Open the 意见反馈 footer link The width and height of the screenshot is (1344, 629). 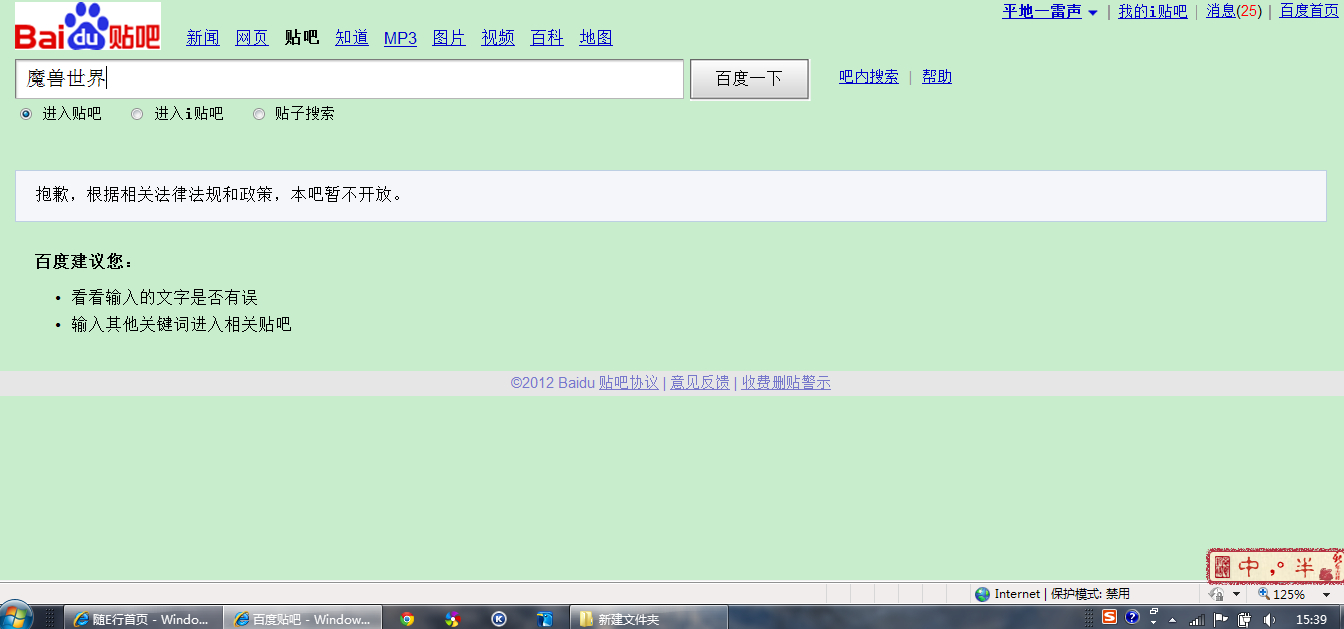click(700, 383)
